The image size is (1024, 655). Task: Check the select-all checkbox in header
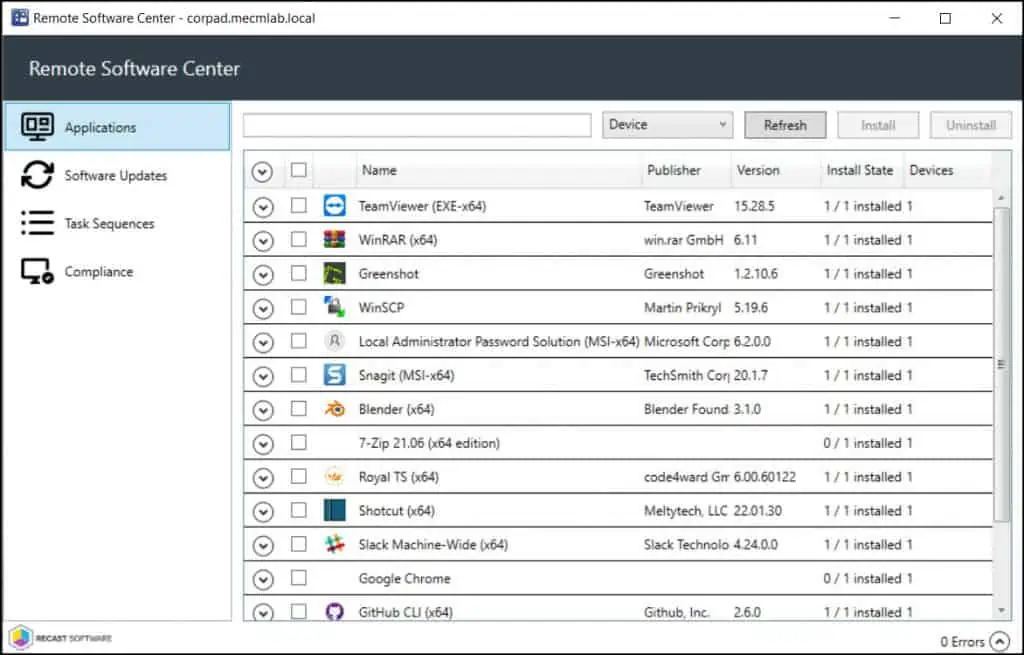298,170
